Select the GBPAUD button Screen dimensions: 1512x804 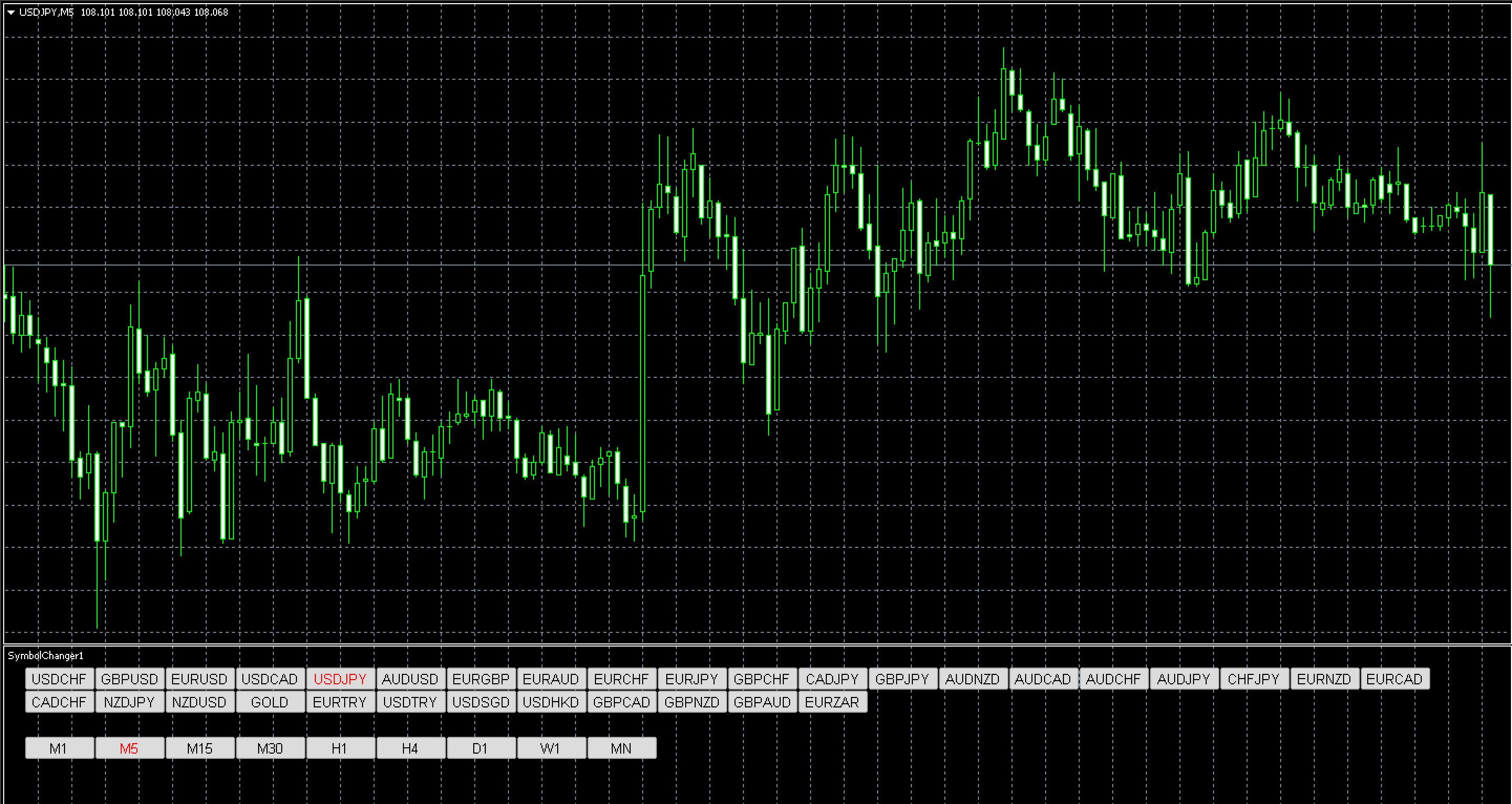(762, 702)
